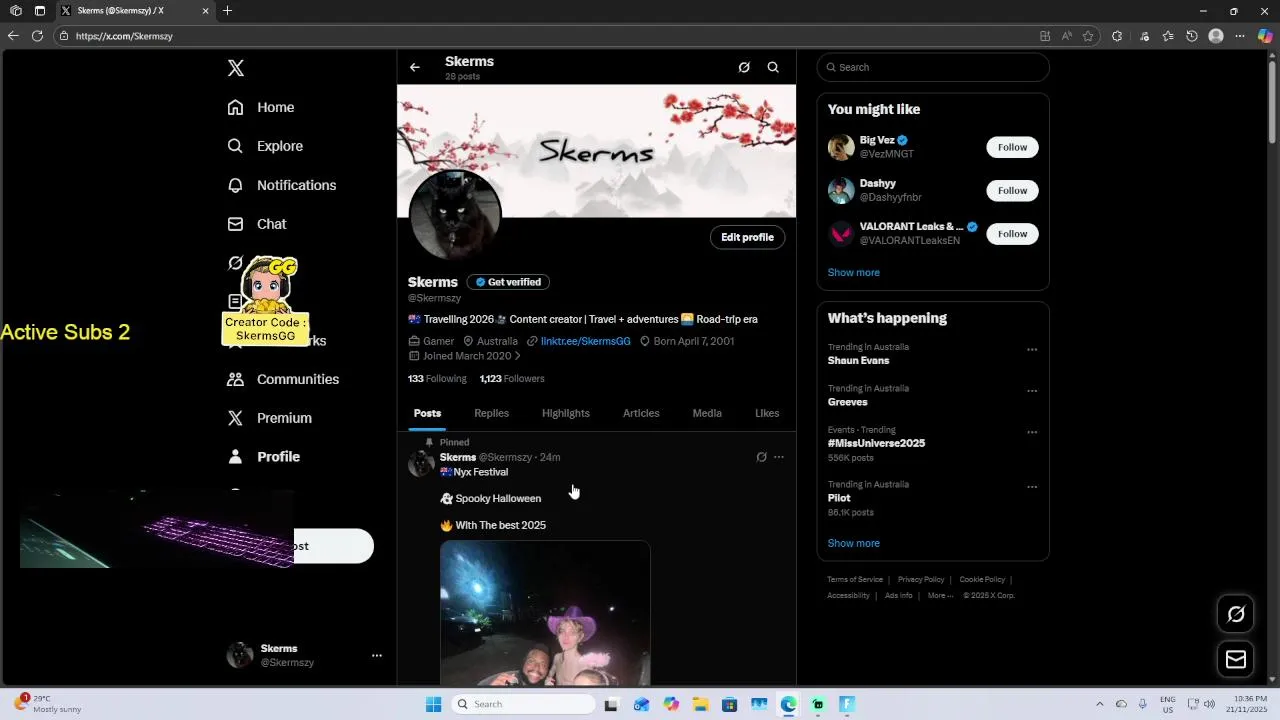Open the account switcher ellipsis menu

point(377,656)
